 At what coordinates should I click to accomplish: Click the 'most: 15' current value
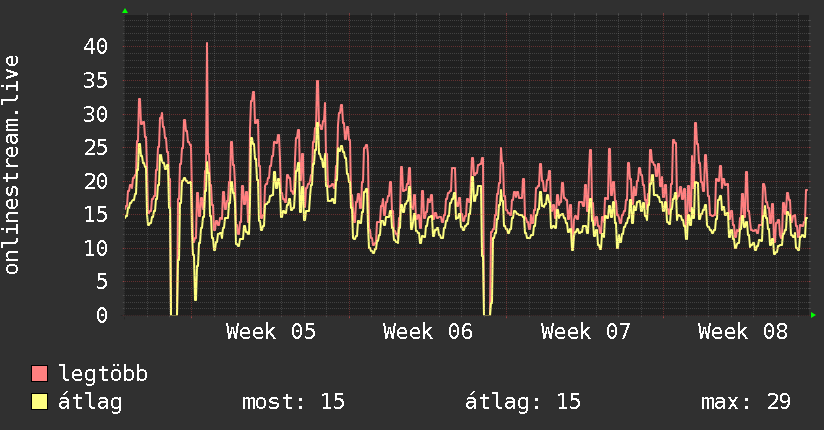293,402
